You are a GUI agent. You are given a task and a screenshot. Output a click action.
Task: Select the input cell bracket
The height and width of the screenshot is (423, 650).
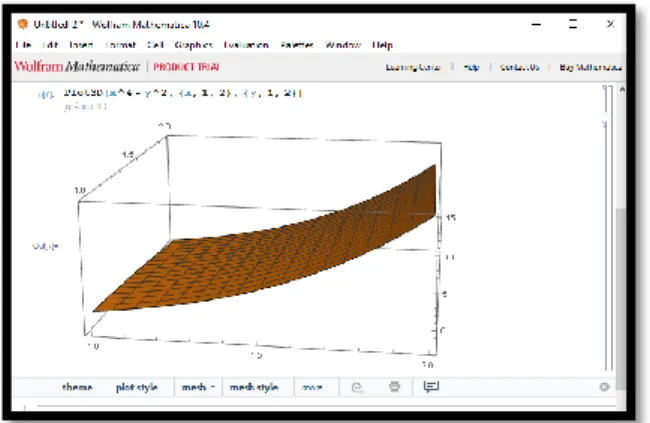606,99
